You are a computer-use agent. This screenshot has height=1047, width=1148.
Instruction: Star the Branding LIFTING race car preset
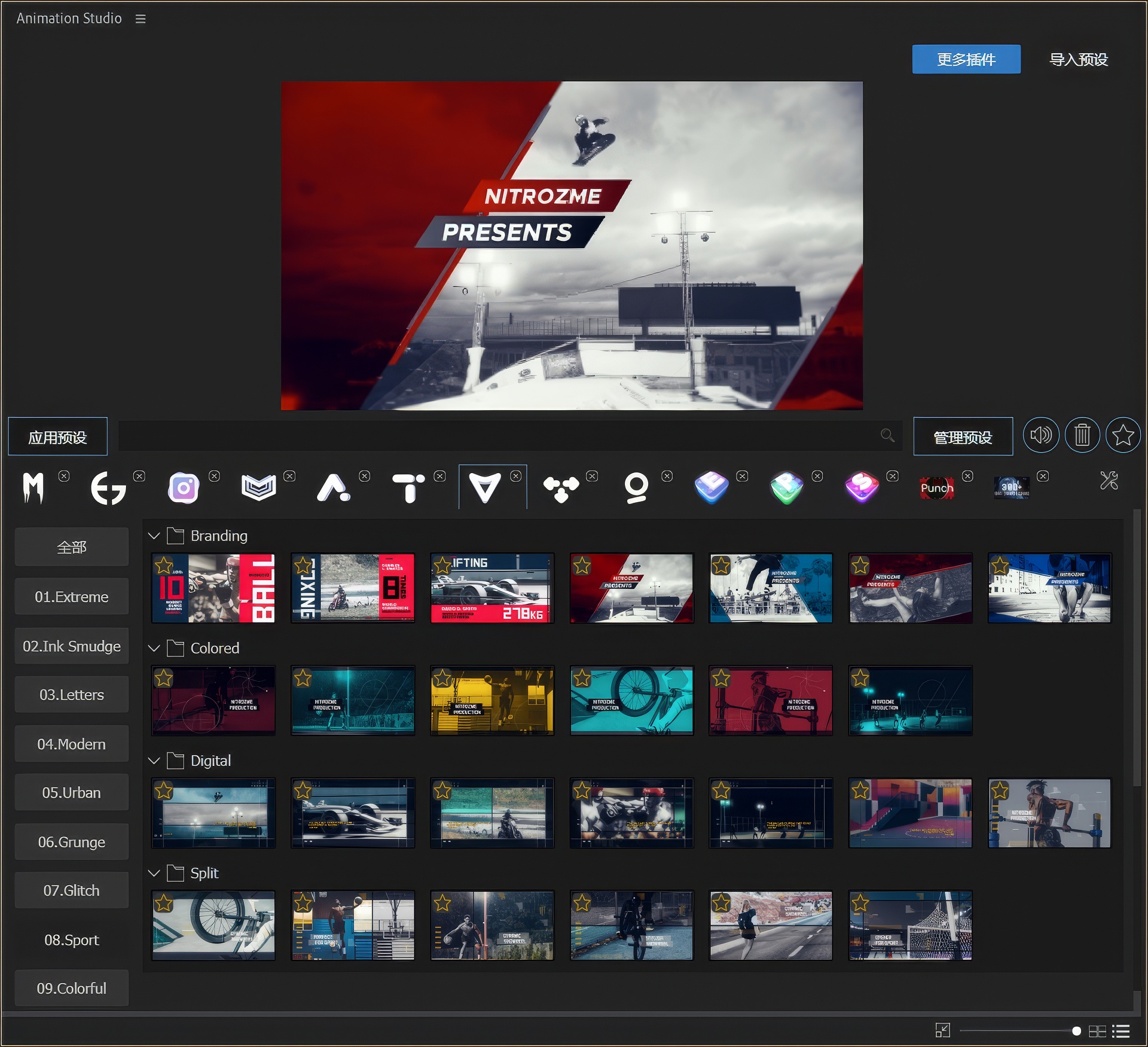pyautogui.click(x=442, y=565)
